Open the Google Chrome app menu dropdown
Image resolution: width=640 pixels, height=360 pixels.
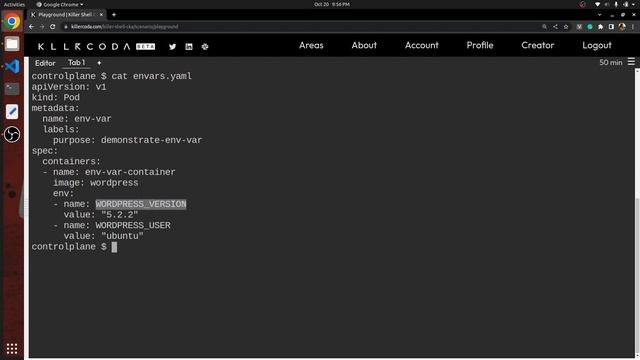[x=60, y=4]
